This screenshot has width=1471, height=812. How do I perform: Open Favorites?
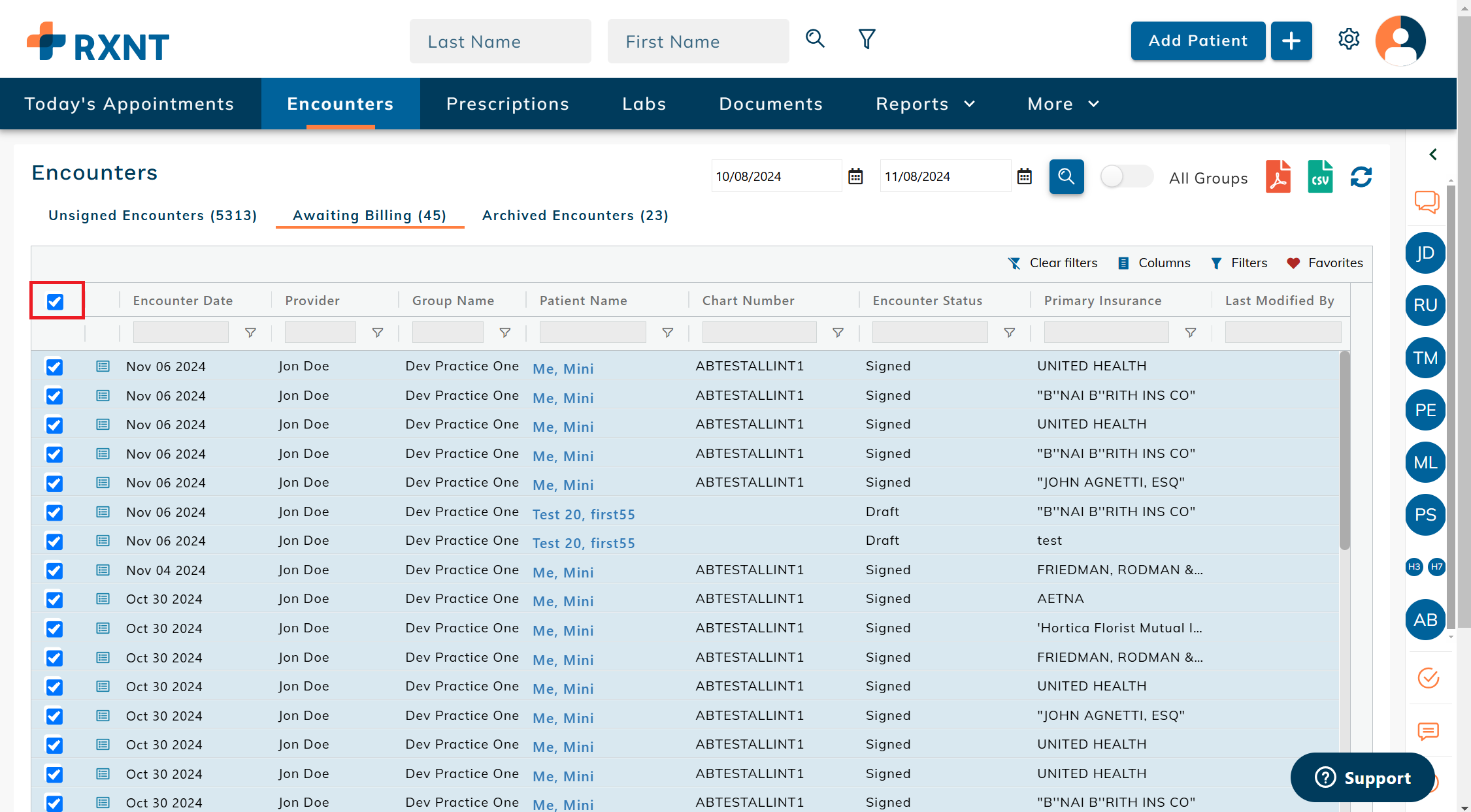click(x=1325, y=263)
